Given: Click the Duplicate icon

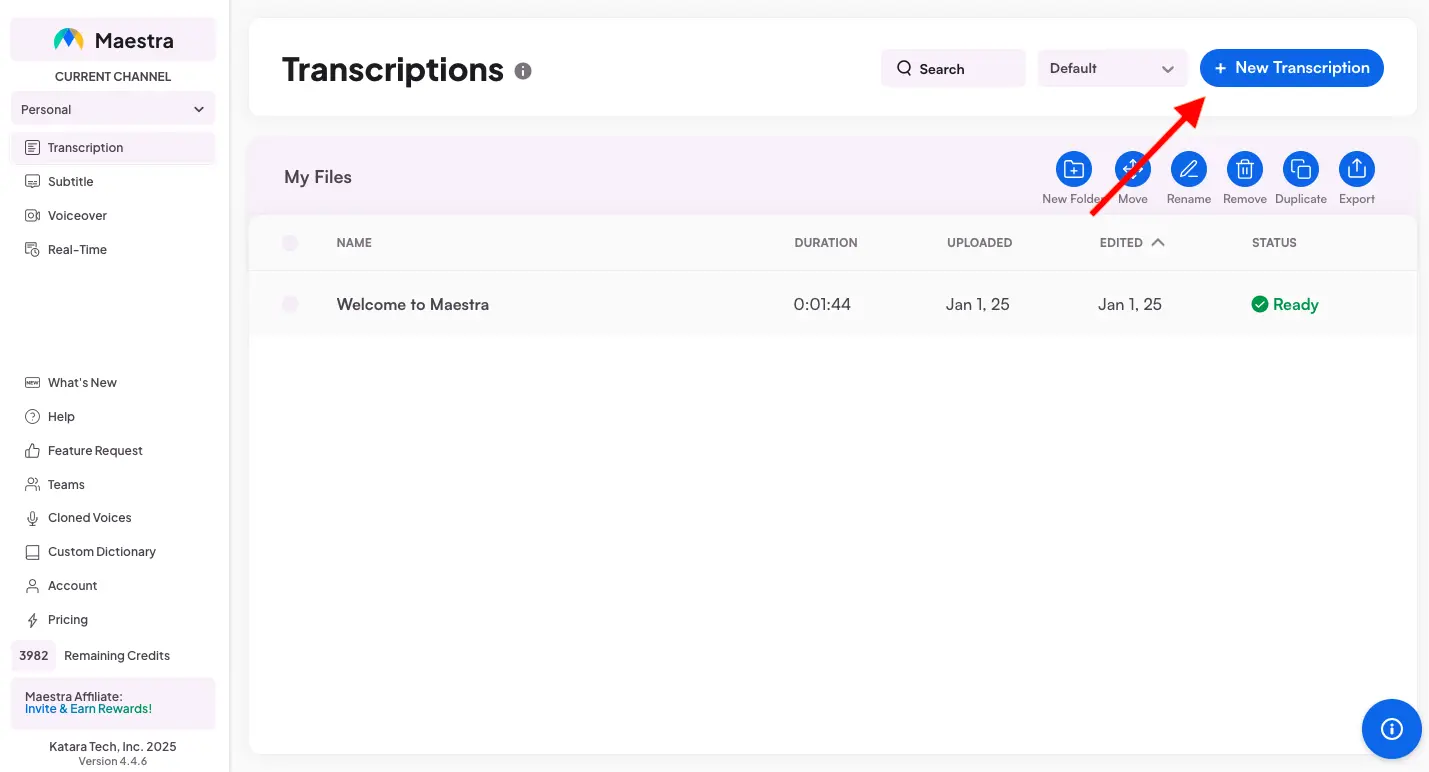Looking at the screenshot, I should click(x=1300, y=168).
